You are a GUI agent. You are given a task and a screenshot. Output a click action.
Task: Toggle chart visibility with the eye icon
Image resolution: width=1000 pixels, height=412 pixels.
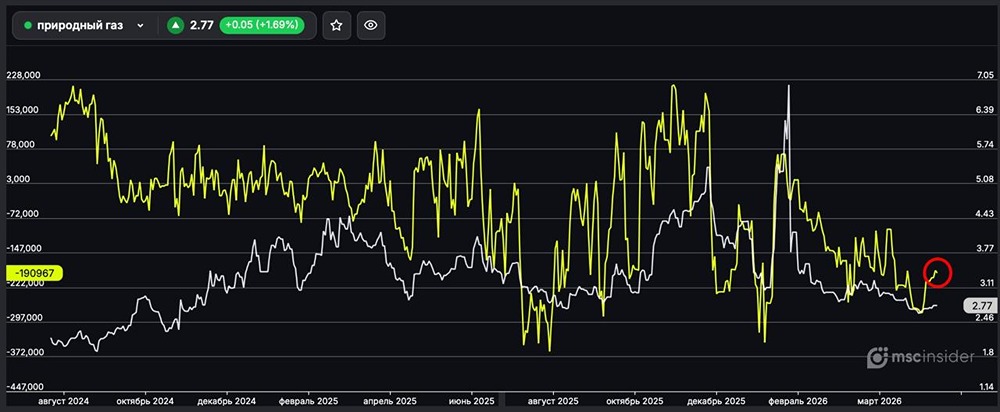[x=370, y=26]
